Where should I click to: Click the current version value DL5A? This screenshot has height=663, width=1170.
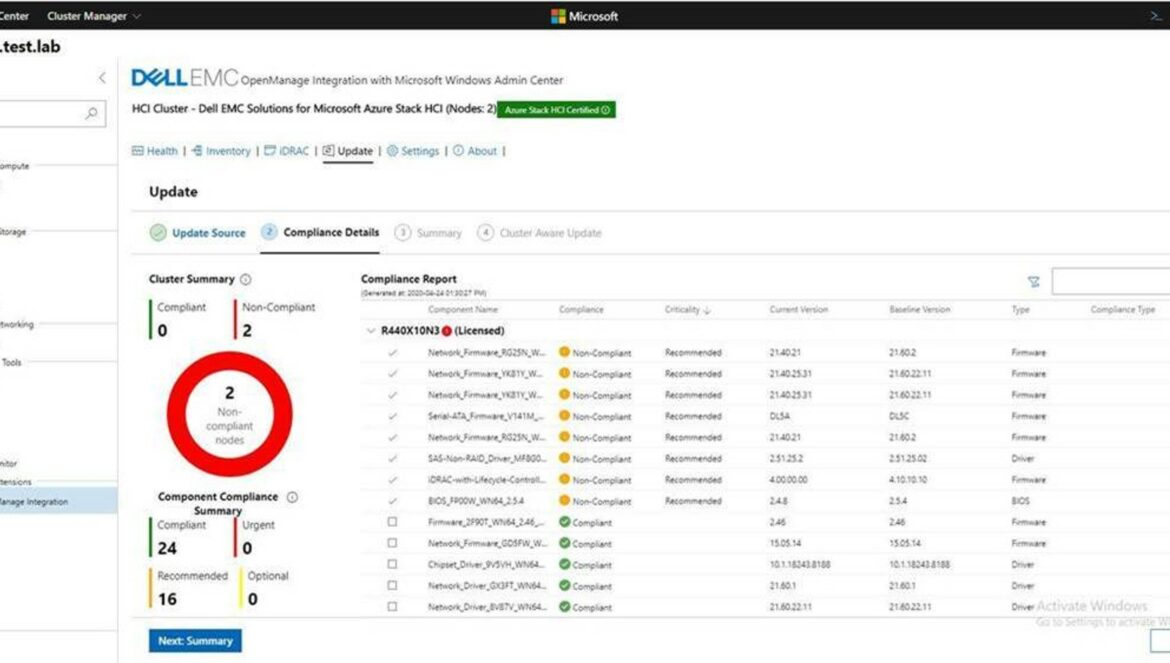click(780, 416)
